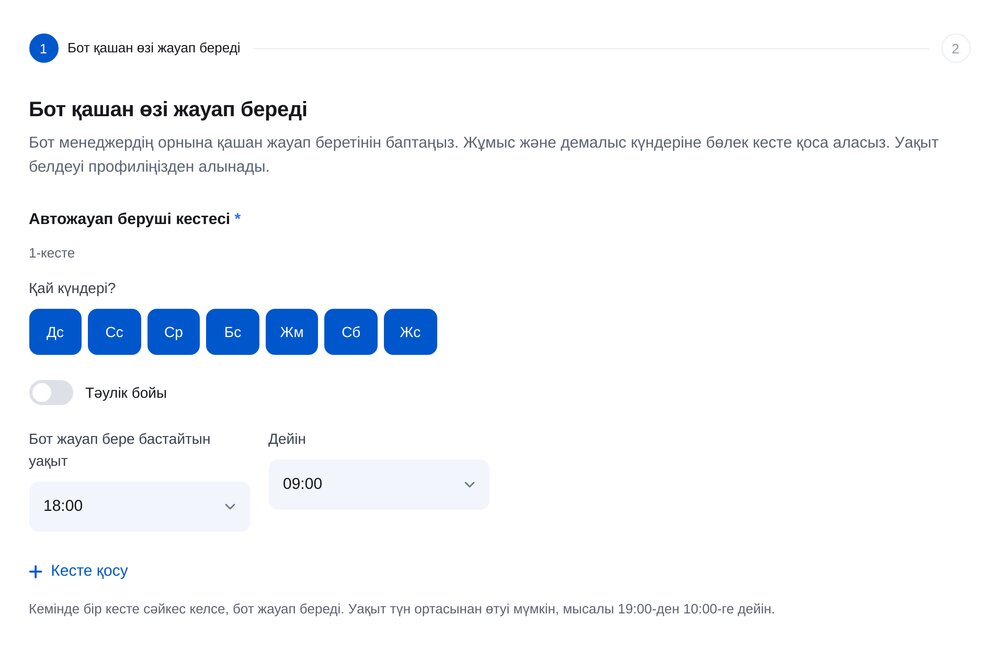Click chevron arrow in 18:00 selector

tap(230, 506)
